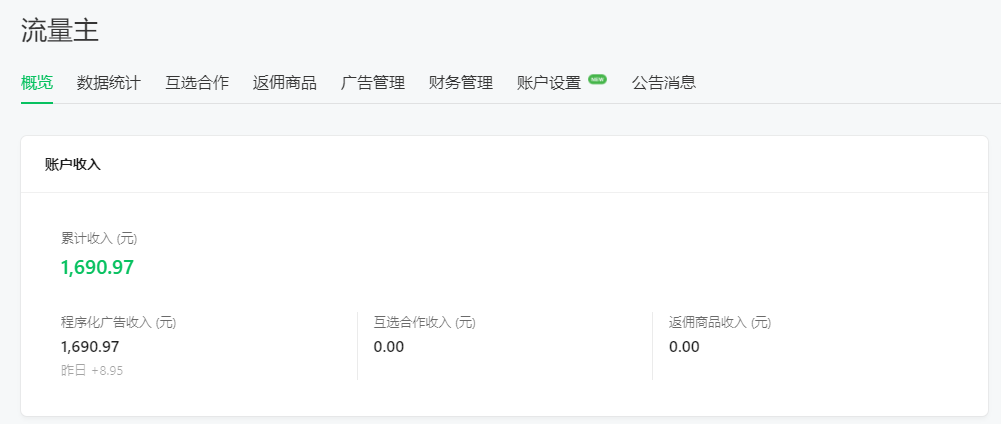Select the 广告管理 tab
Viewport: 1001px width, 424px height.
coord(373,83)
